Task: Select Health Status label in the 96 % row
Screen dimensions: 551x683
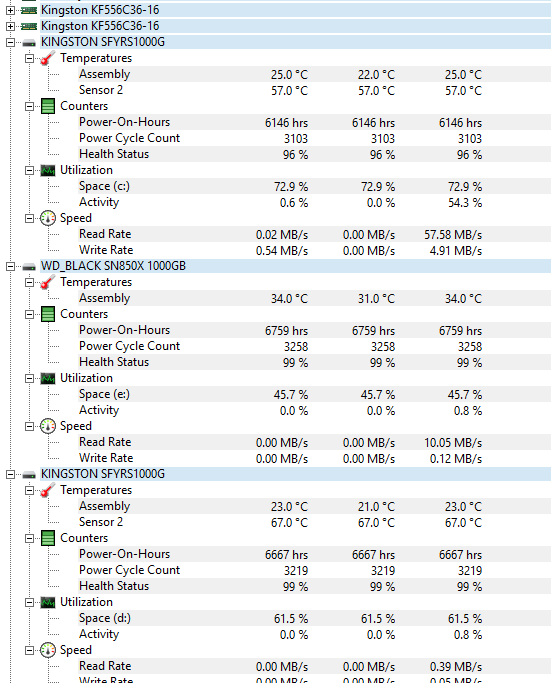Action: [114, 154]
